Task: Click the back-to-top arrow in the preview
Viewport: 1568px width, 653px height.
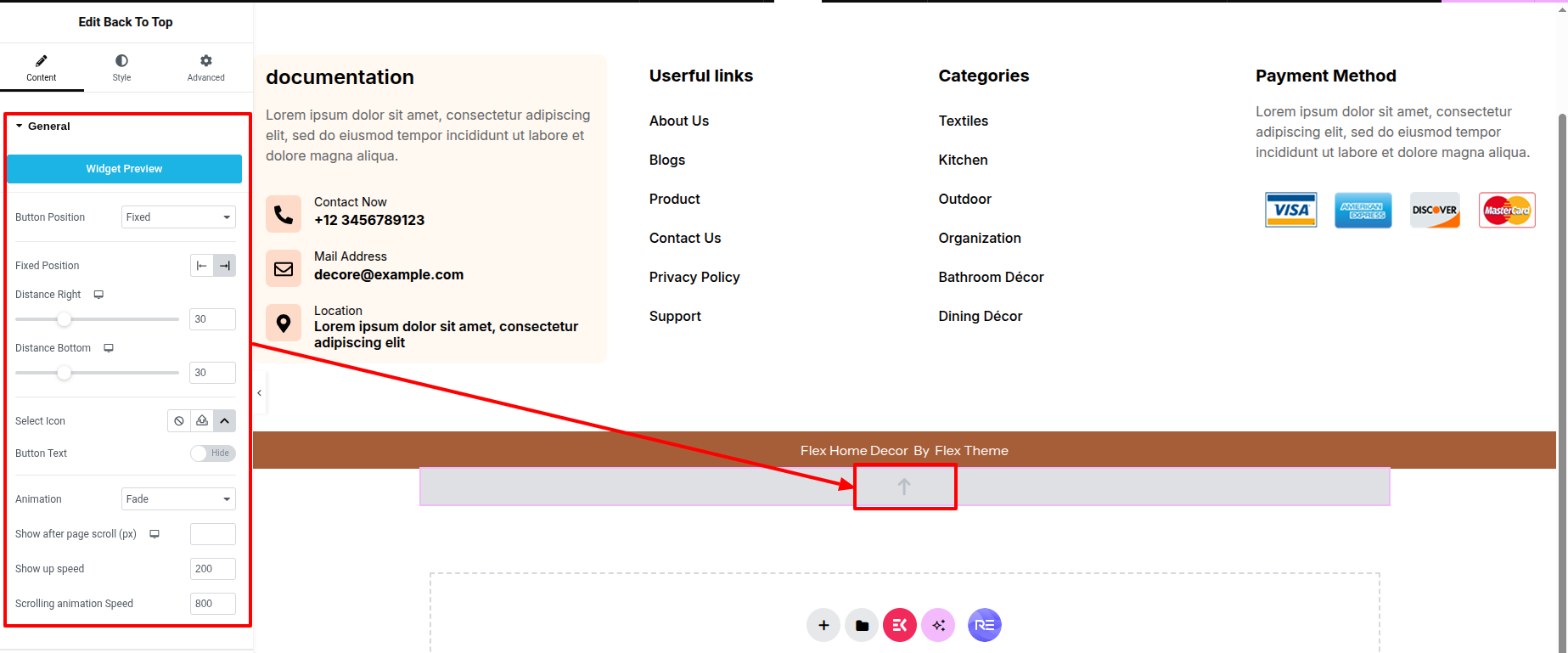Action: tap(904, 487)
